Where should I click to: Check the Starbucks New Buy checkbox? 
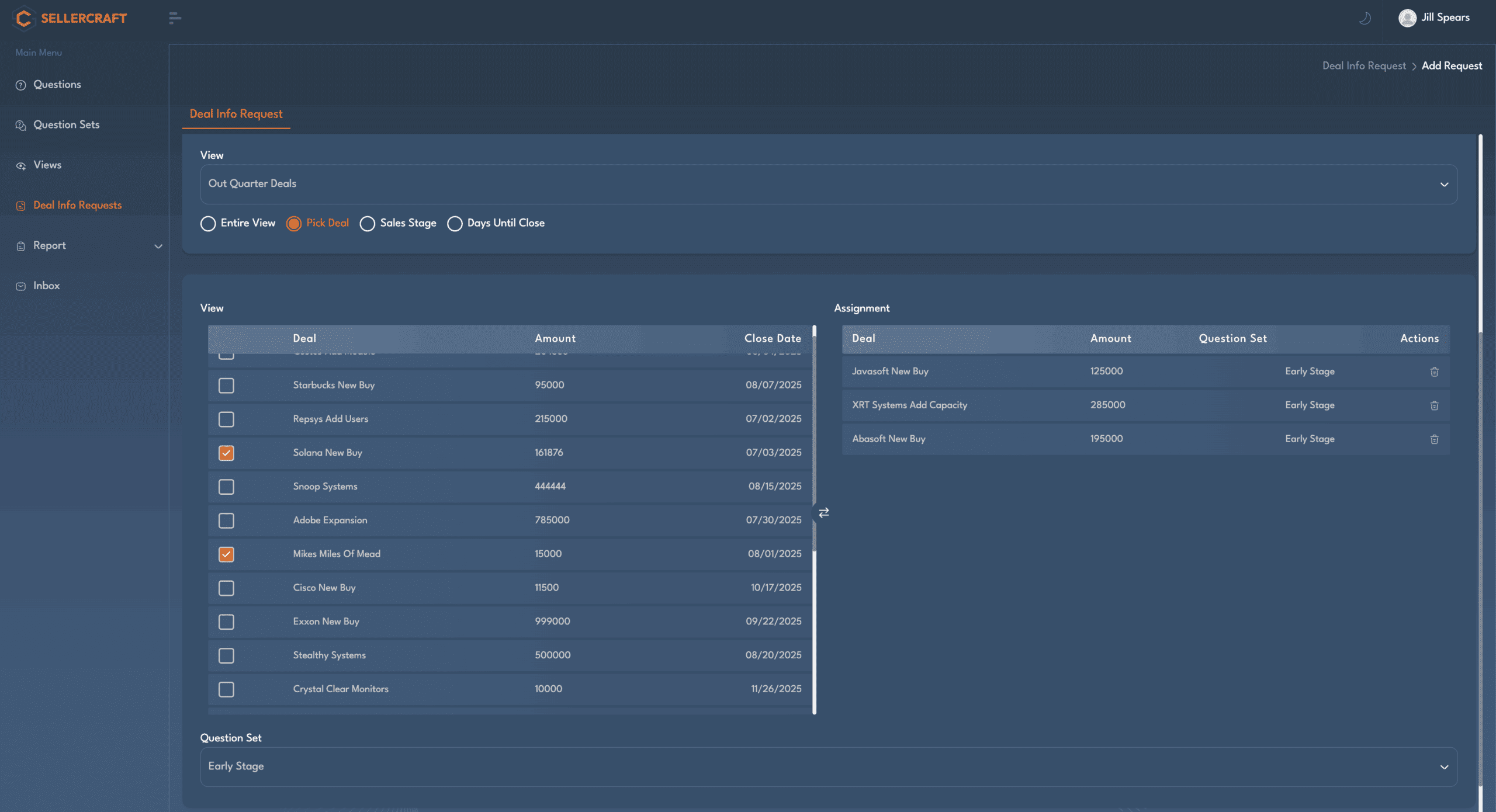pyautogui.click(x=226, y=386)
